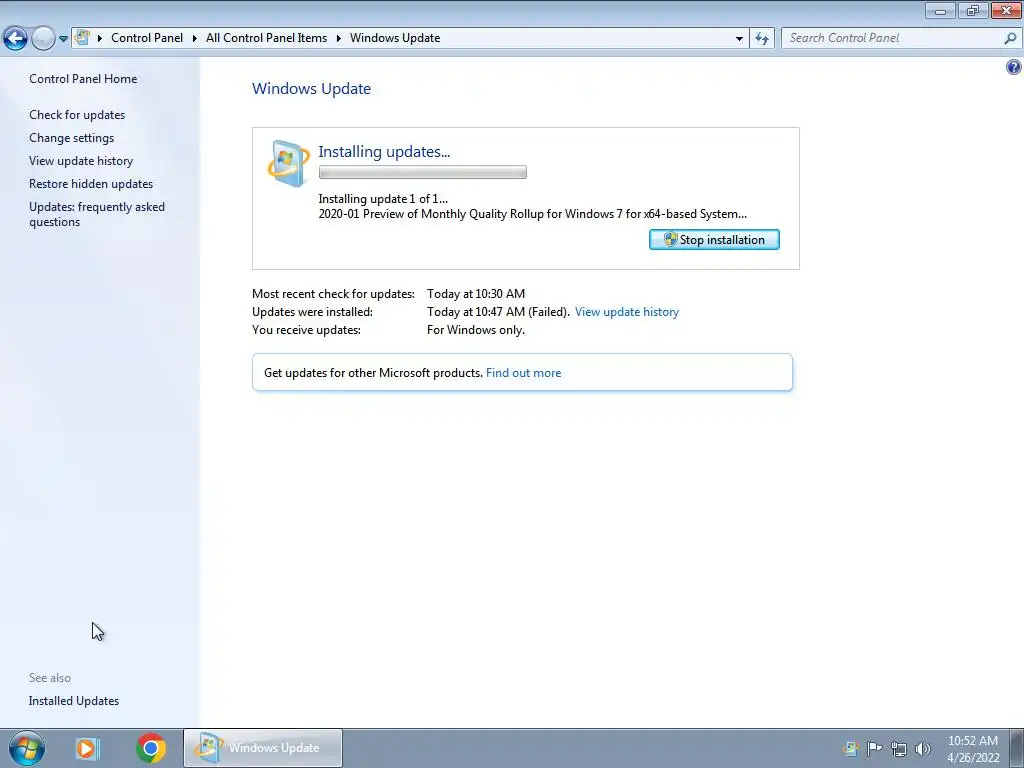
Task: Open Change settings
Action: pyautogui.click(x=71, y=138)
